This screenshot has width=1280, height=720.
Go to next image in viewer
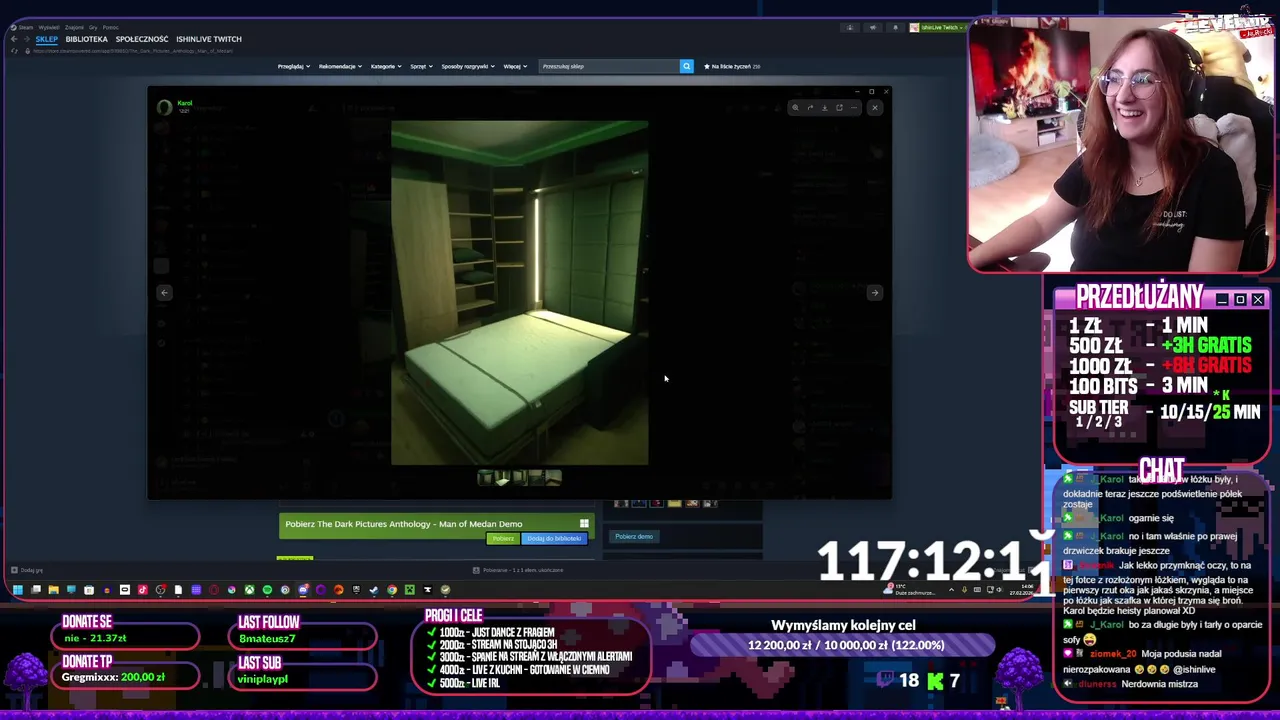875,293
